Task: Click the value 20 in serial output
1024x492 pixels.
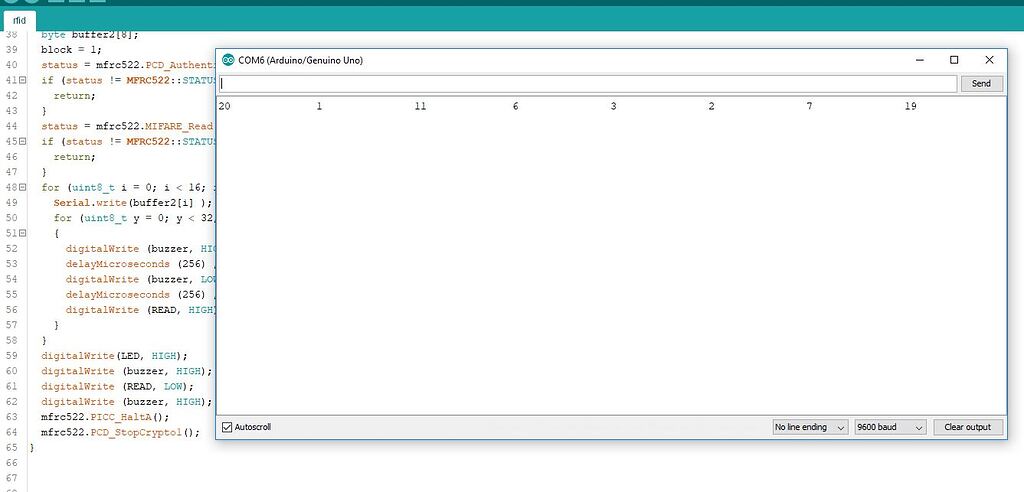Action: coord(224,106)
